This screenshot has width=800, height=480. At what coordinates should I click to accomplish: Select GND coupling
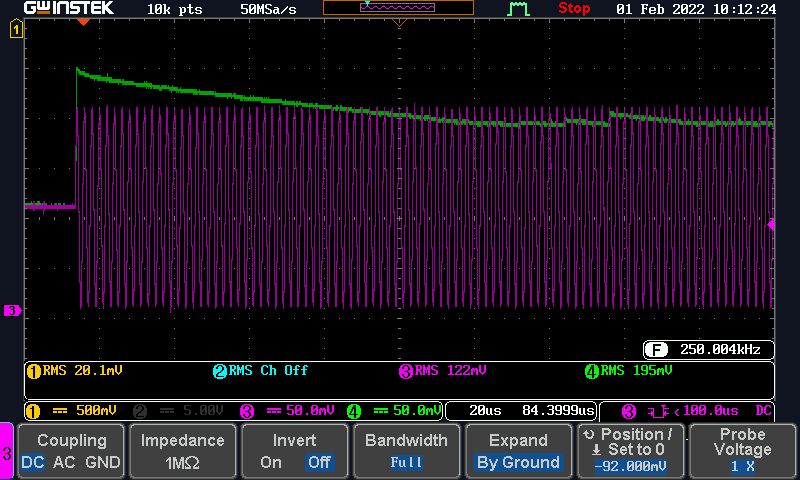[x=103, y=462]
